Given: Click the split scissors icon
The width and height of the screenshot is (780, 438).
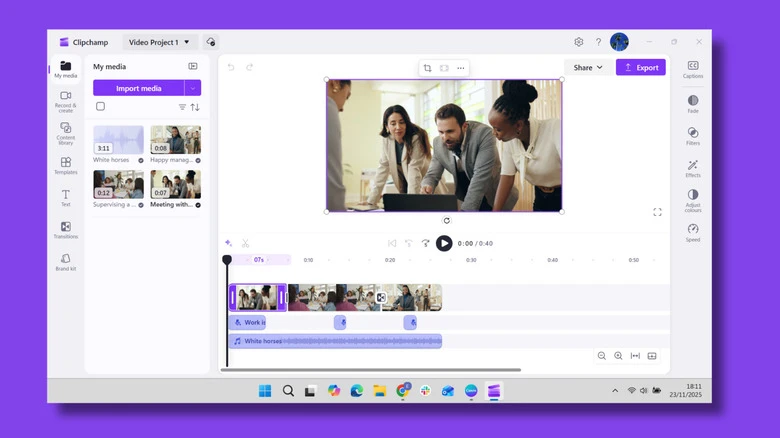Looking at the screenshot, I should pyautogui.click(x=245, y=243).
